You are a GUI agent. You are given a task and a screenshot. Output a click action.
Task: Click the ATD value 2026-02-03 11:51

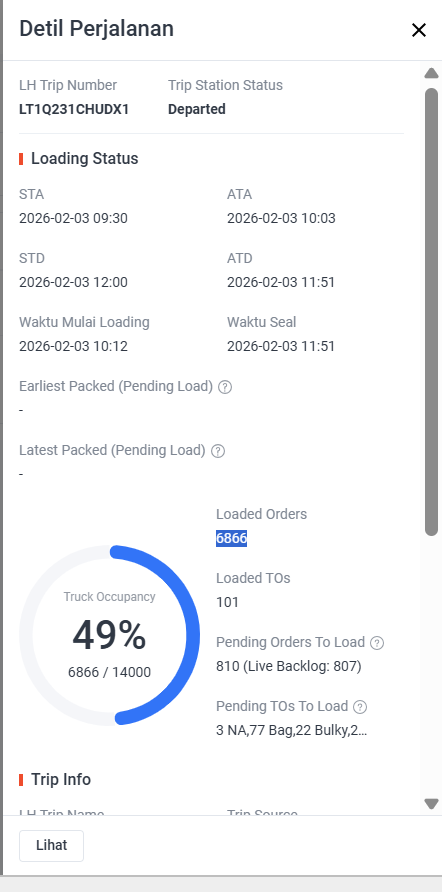[281, 282]
